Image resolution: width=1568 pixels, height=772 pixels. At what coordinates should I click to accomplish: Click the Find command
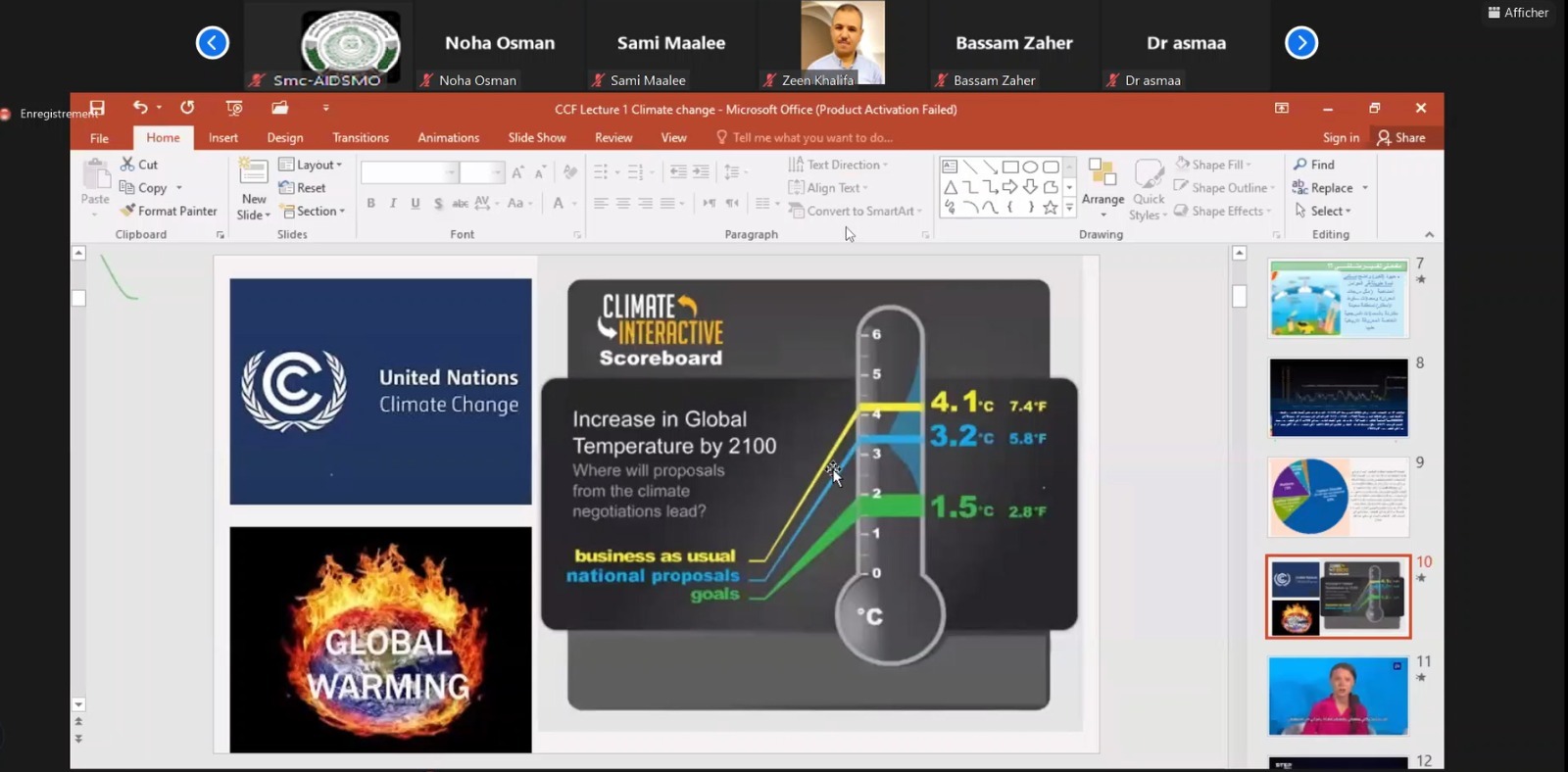[x=1313, y=165]
